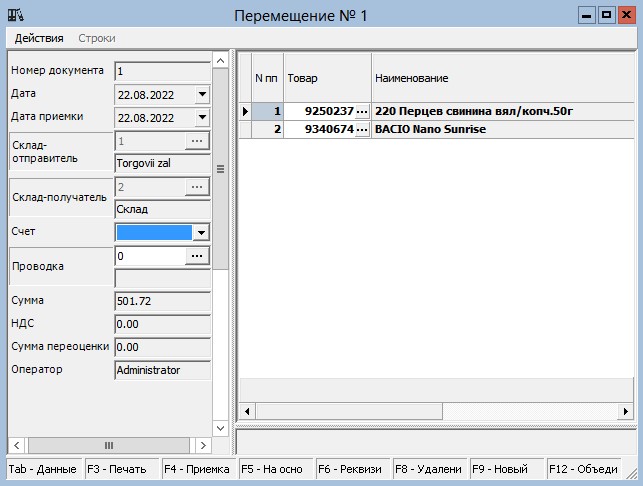This screenshot has width=643, height=486.
Task: Open the Счет combo box dropdown
Action: tap(201, 232)
